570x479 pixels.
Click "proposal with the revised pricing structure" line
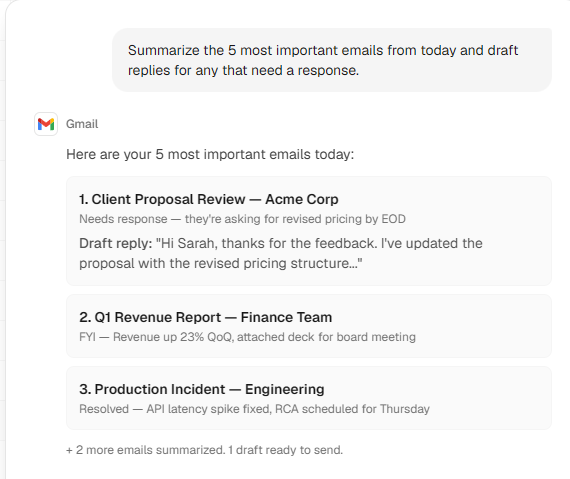(x=221, y=263)
